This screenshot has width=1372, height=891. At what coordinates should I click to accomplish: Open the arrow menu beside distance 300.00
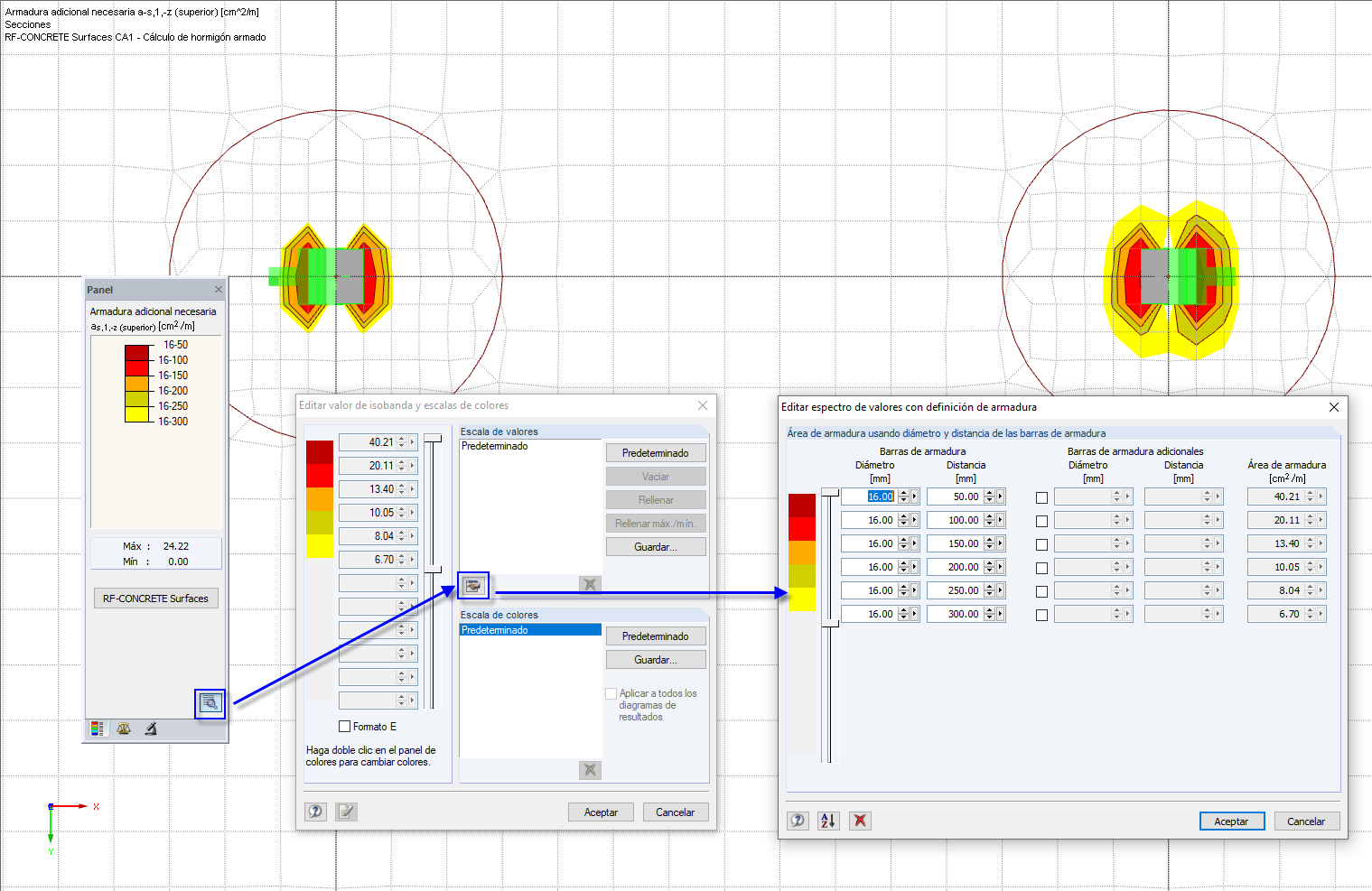tap(1001, 614)
